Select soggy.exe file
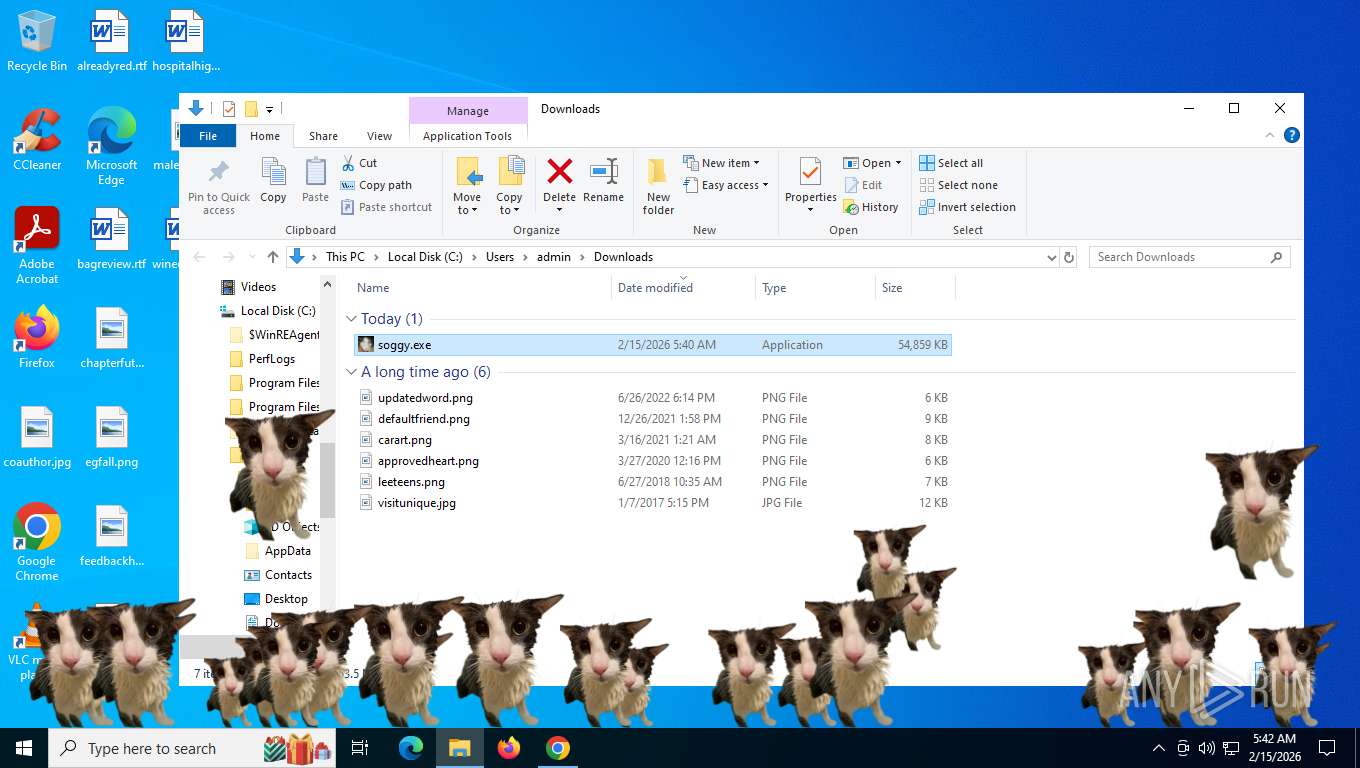Viewport: 1360px width, 768px height. (x=653, y=345)
